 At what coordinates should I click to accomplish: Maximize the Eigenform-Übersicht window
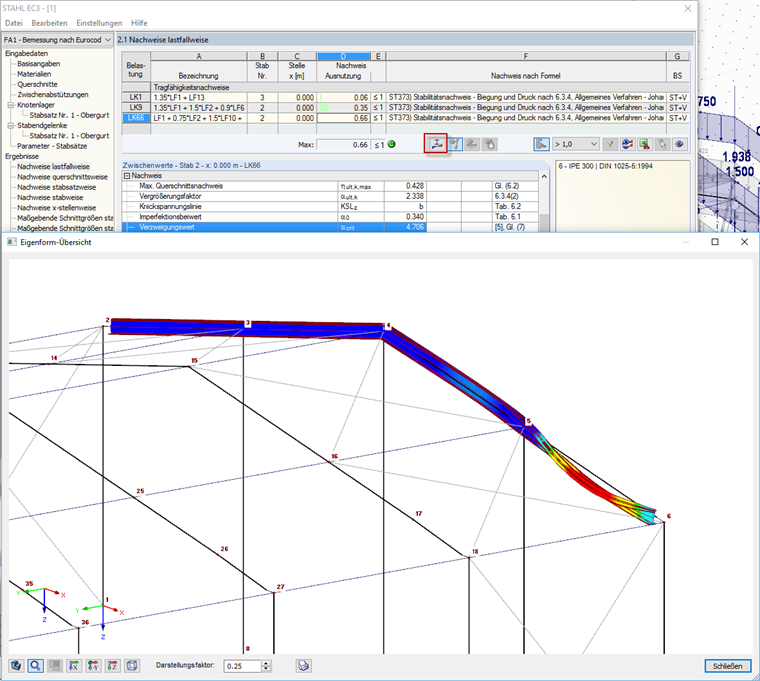[715, 242]
